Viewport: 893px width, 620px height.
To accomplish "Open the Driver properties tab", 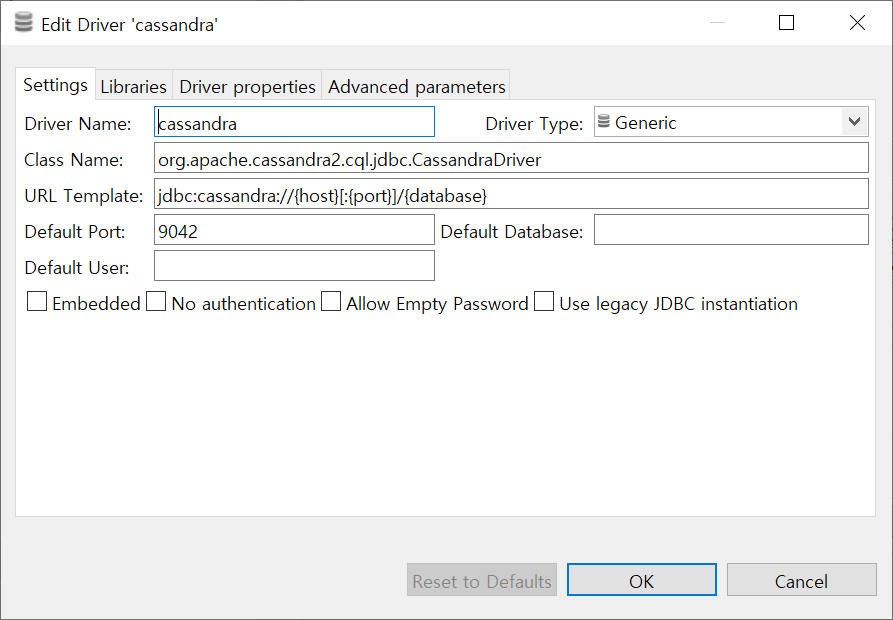I will 247,86.
